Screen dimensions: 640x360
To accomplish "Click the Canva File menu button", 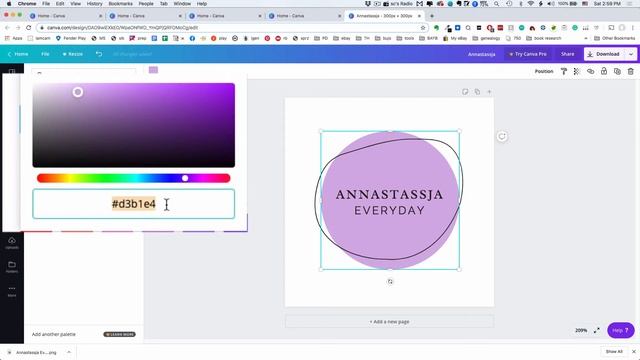I will coord(45,54).
